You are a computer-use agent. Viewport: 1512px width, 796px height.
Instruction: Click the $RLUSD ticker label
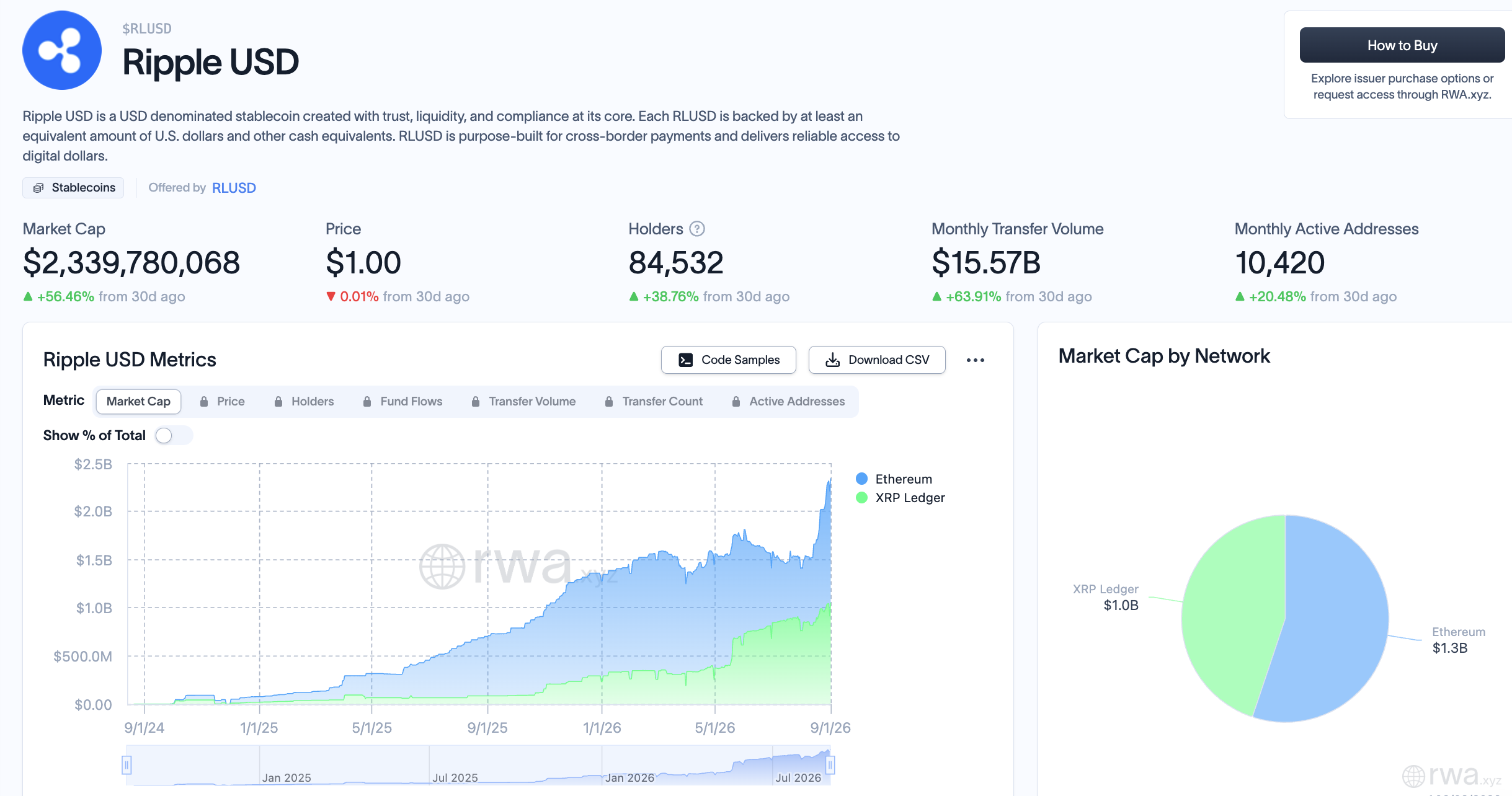147,29
